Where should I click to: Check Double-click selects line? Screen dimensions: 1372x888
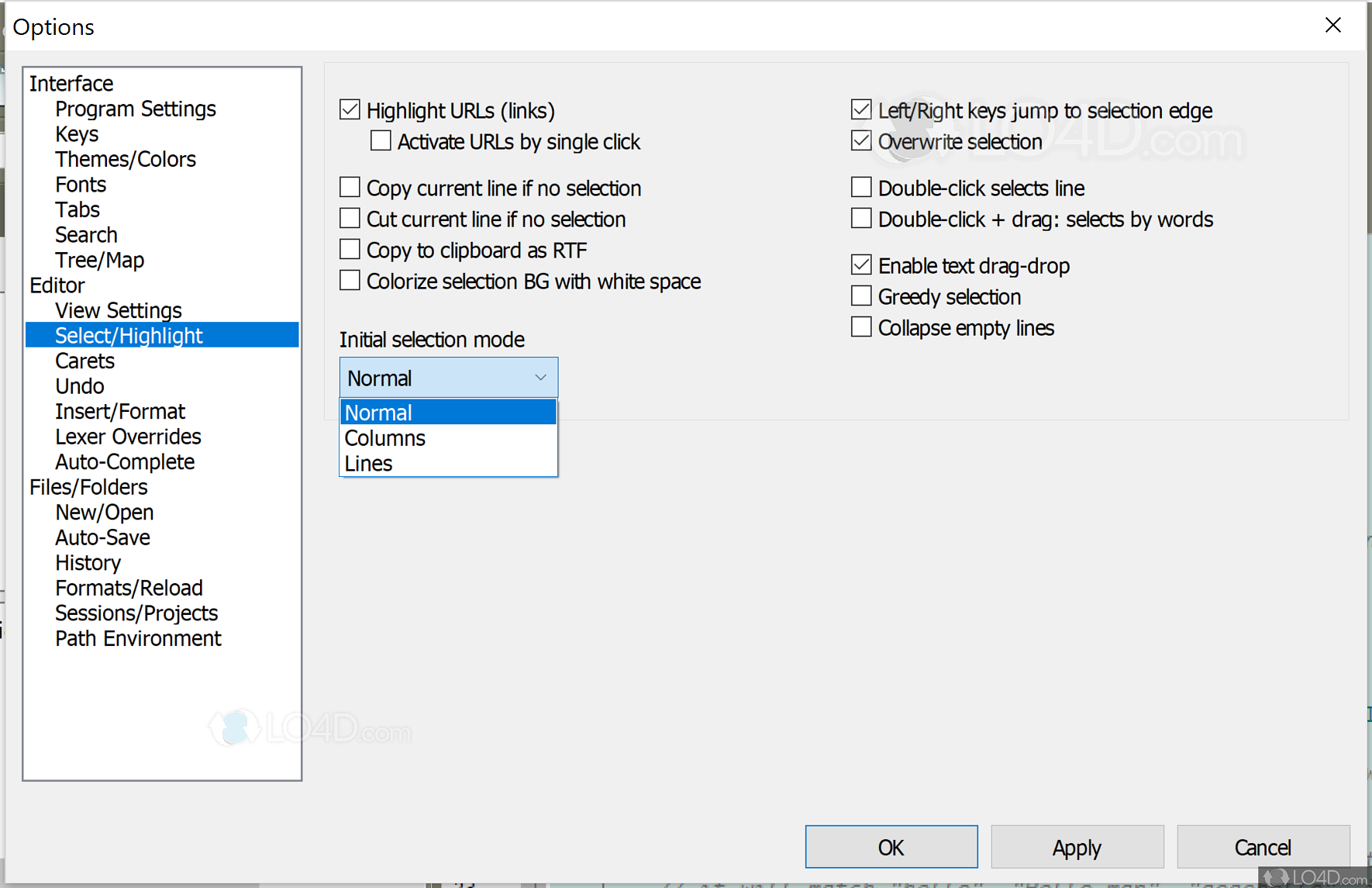(x=860, y=187)
